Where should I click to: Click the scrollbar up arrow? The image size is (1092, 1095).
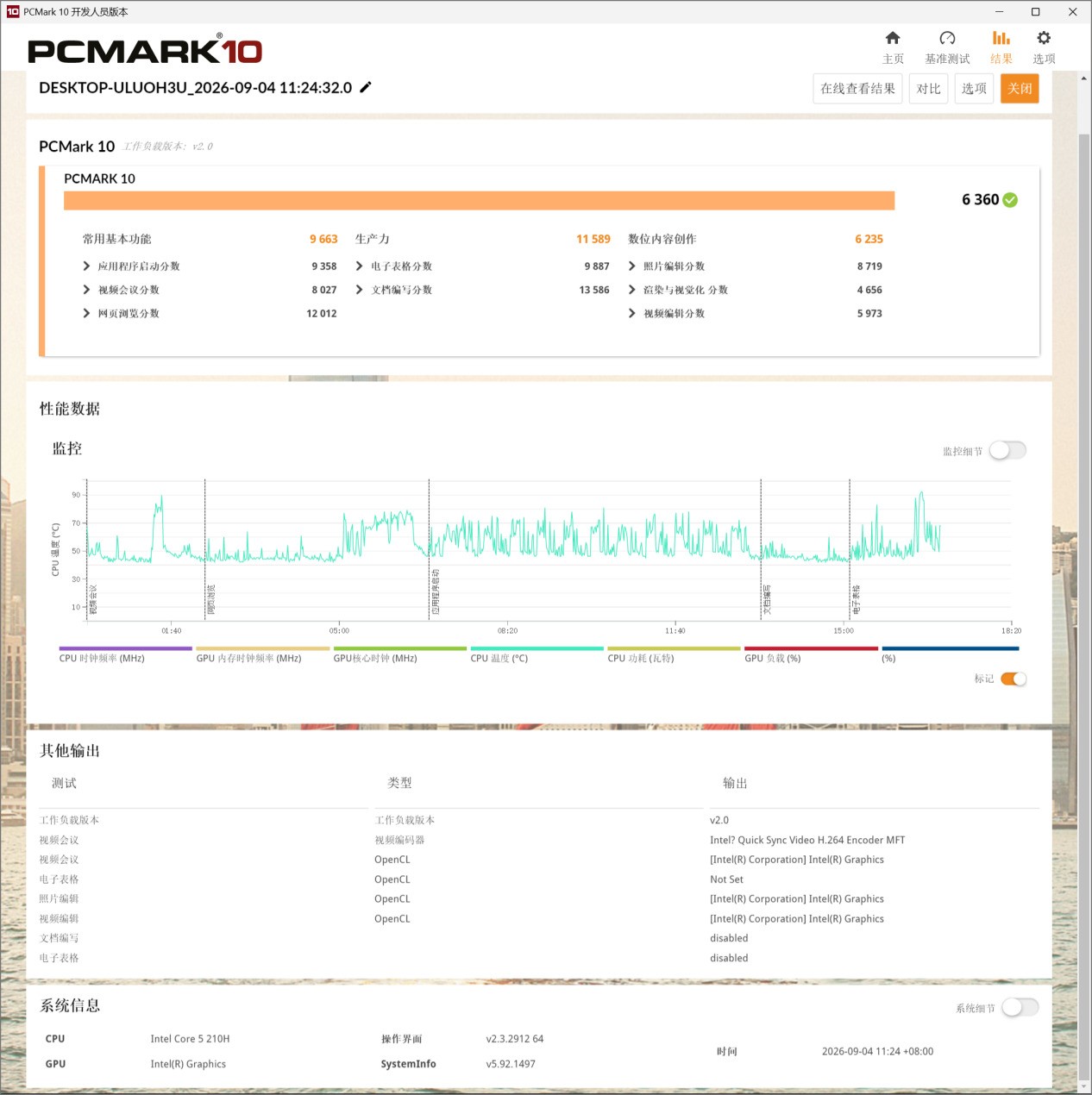(x=1084, y=78)
